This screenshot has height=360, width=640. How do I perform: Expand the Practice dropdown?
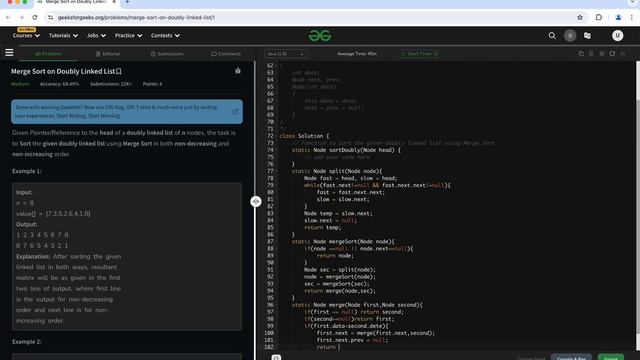(x=129, y=36)
